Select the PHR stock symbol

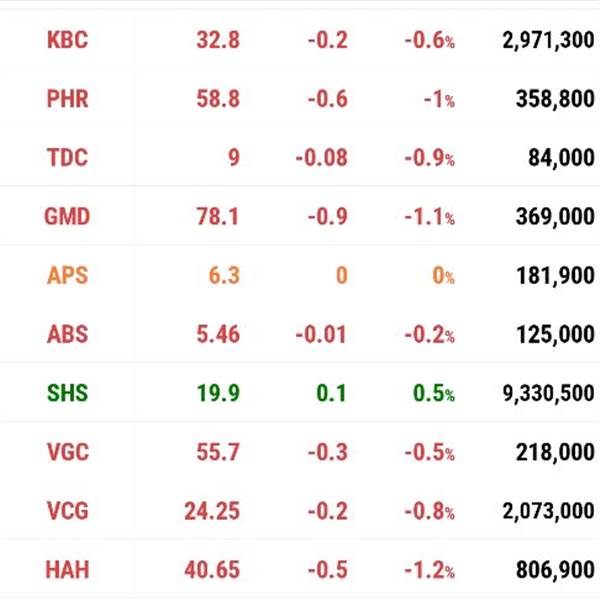[67, 99]
